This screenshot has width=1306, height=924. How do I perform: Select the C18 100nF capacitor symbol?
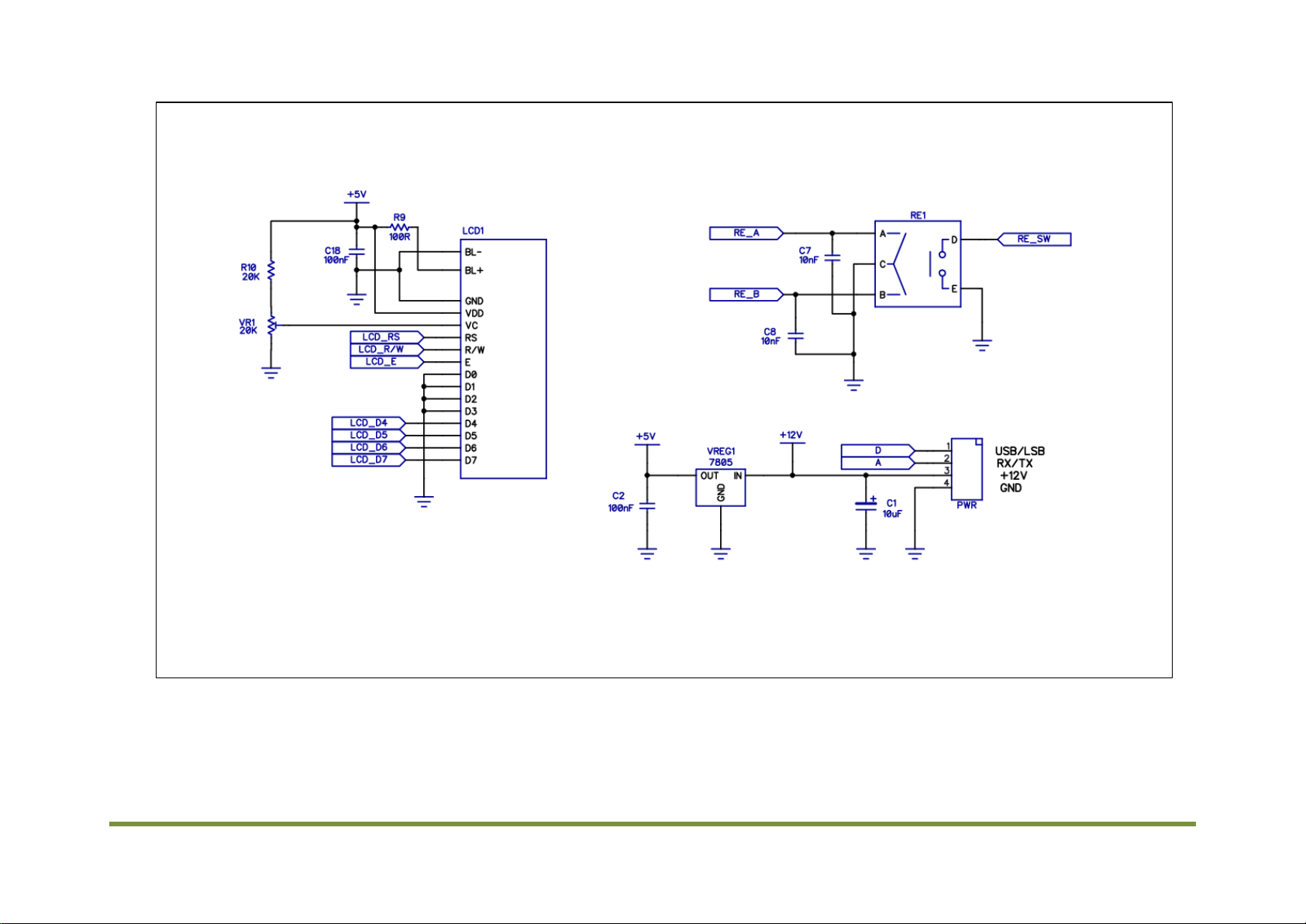click(x=357, y=252)
